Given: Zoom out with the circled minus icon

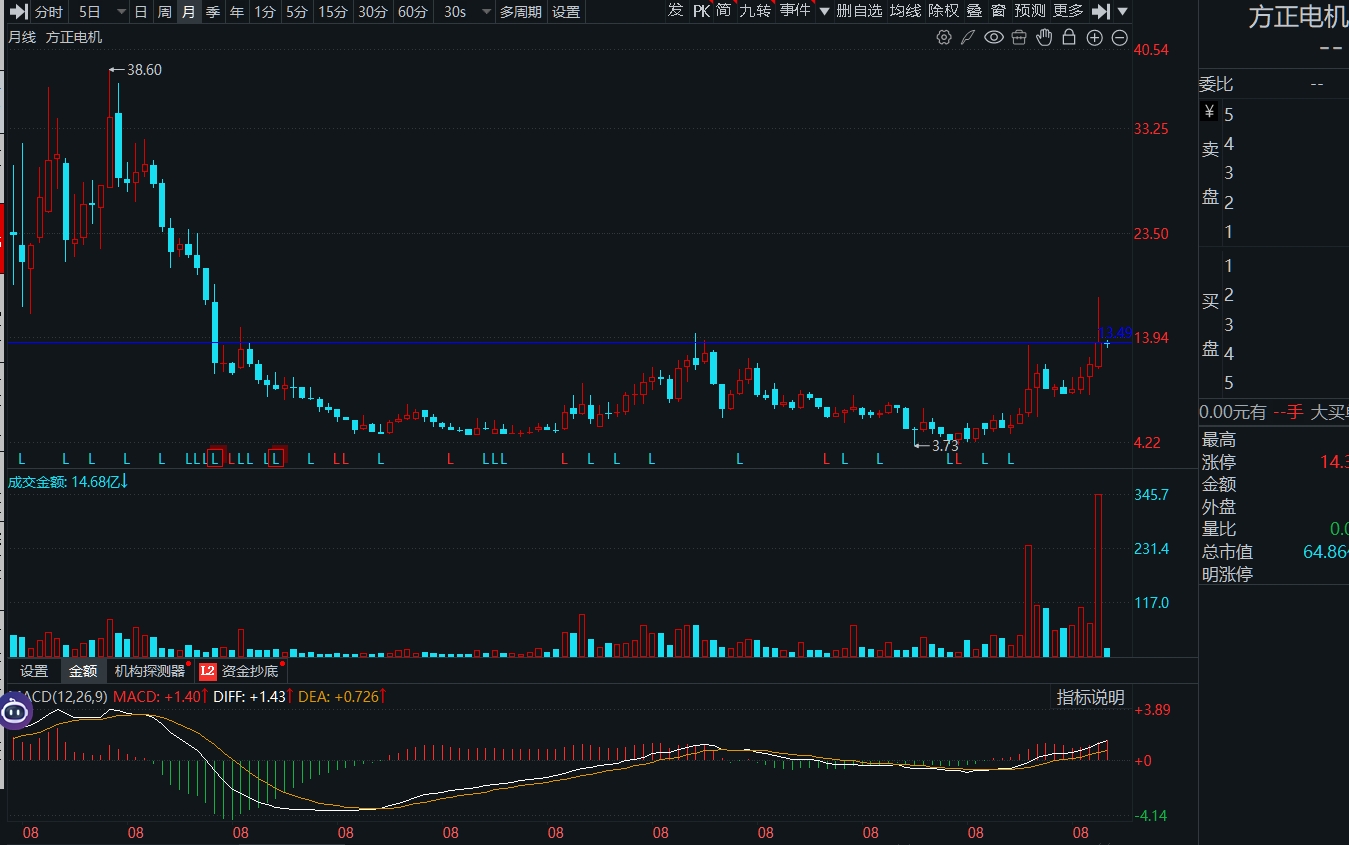Looking at the screenshot, I should pyautogui.click(x=1119, y=38).
